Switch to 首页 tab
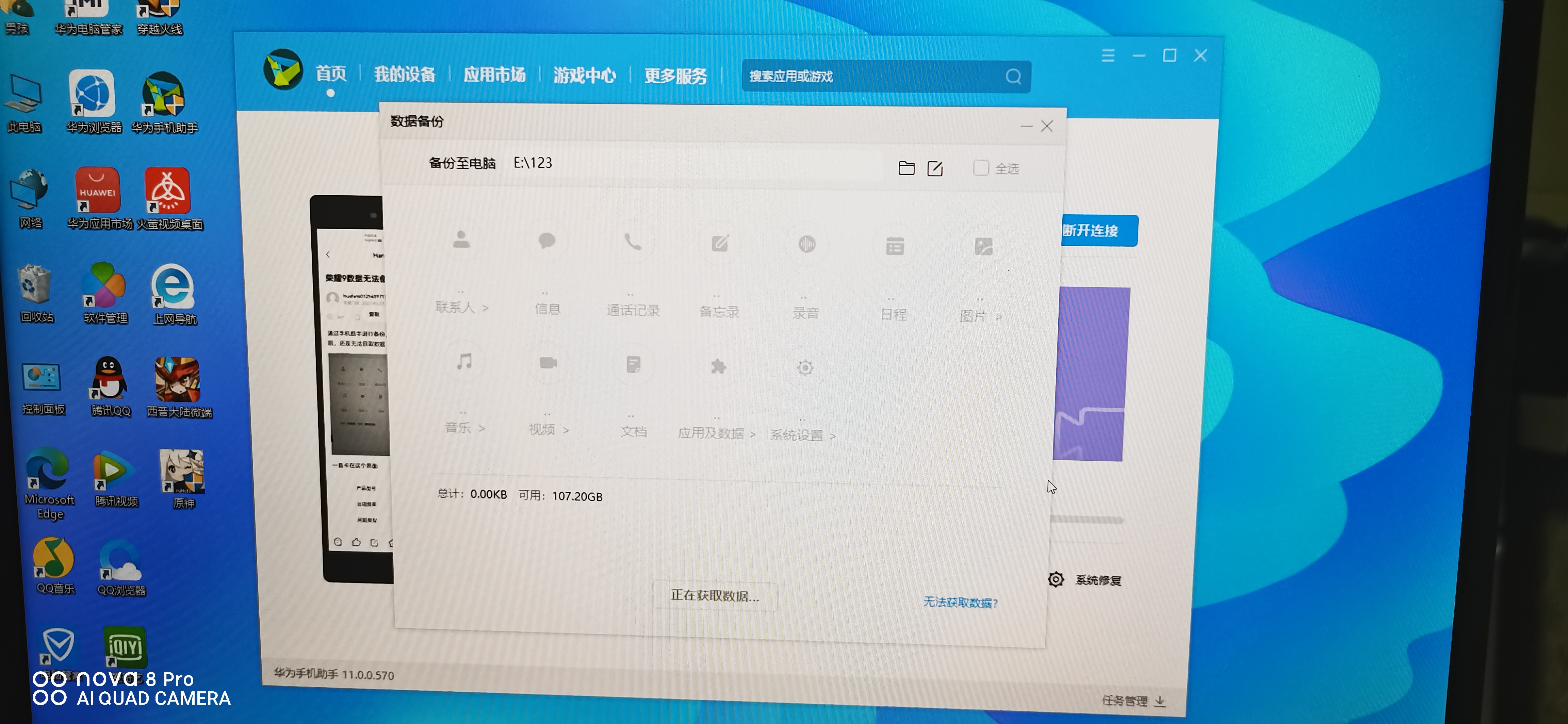 (330, 73)
